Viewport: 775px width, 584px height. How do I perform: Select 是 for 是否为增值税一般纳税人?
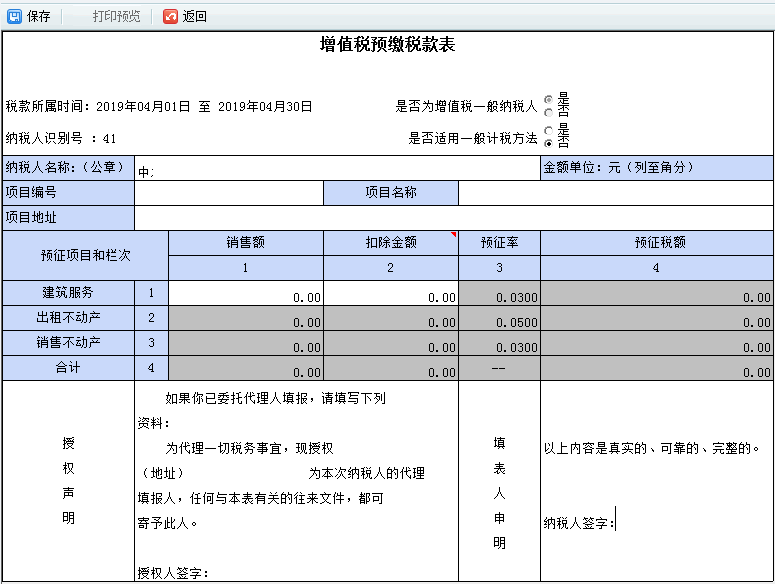coord(548,100)
